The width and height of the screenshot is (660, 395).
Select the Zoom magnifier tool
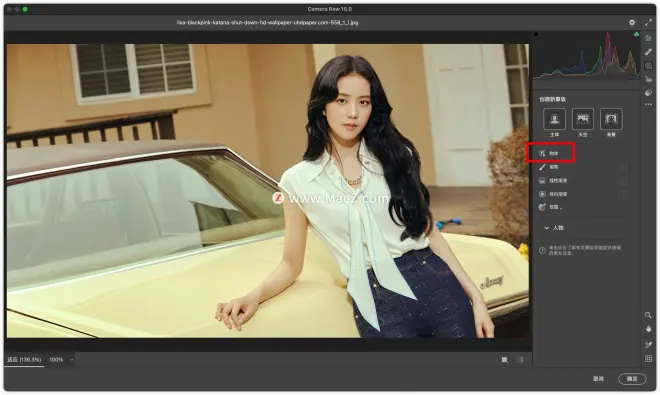click(x=648, y=315)
